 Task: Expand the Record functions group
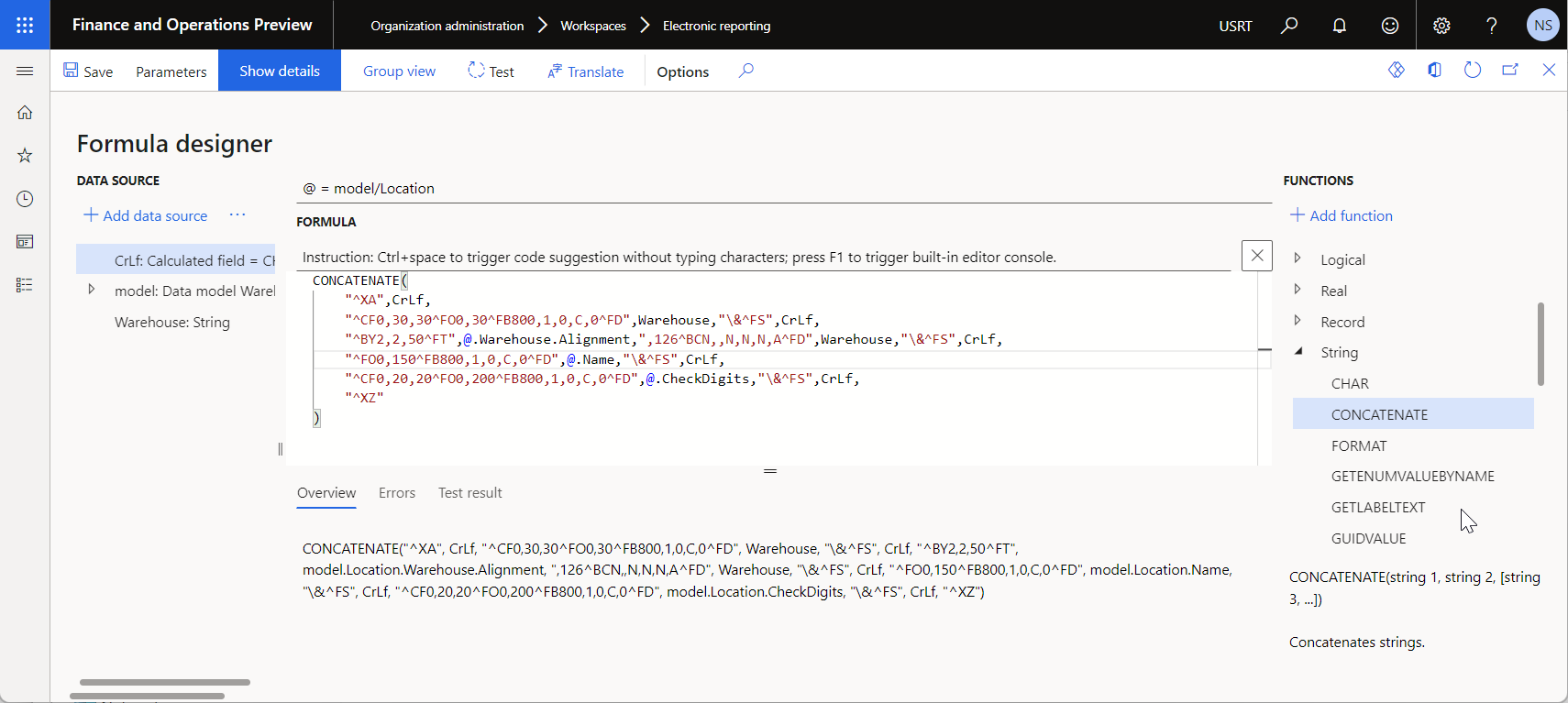[x=1297, y=321]
